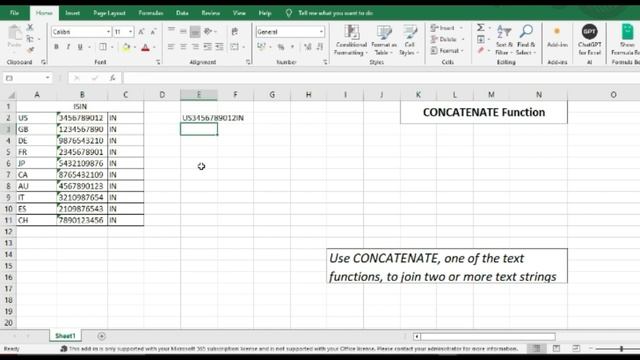640x360 pixels.
Task: Click the Fill down icon in Editing
Action: 481,39
